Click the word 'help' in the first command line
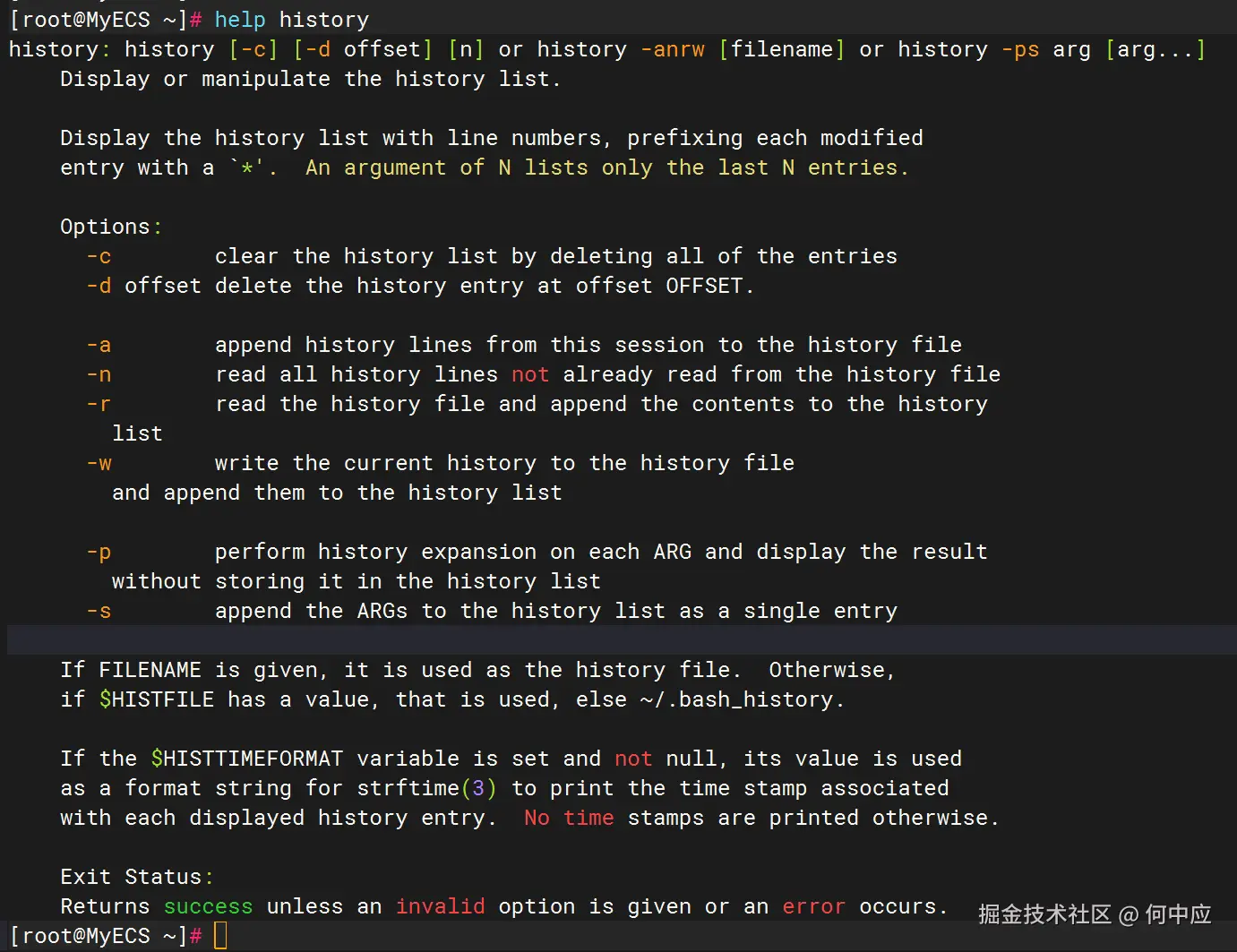Viewport: 1237px width, 952px height. [x=240, y=20]
